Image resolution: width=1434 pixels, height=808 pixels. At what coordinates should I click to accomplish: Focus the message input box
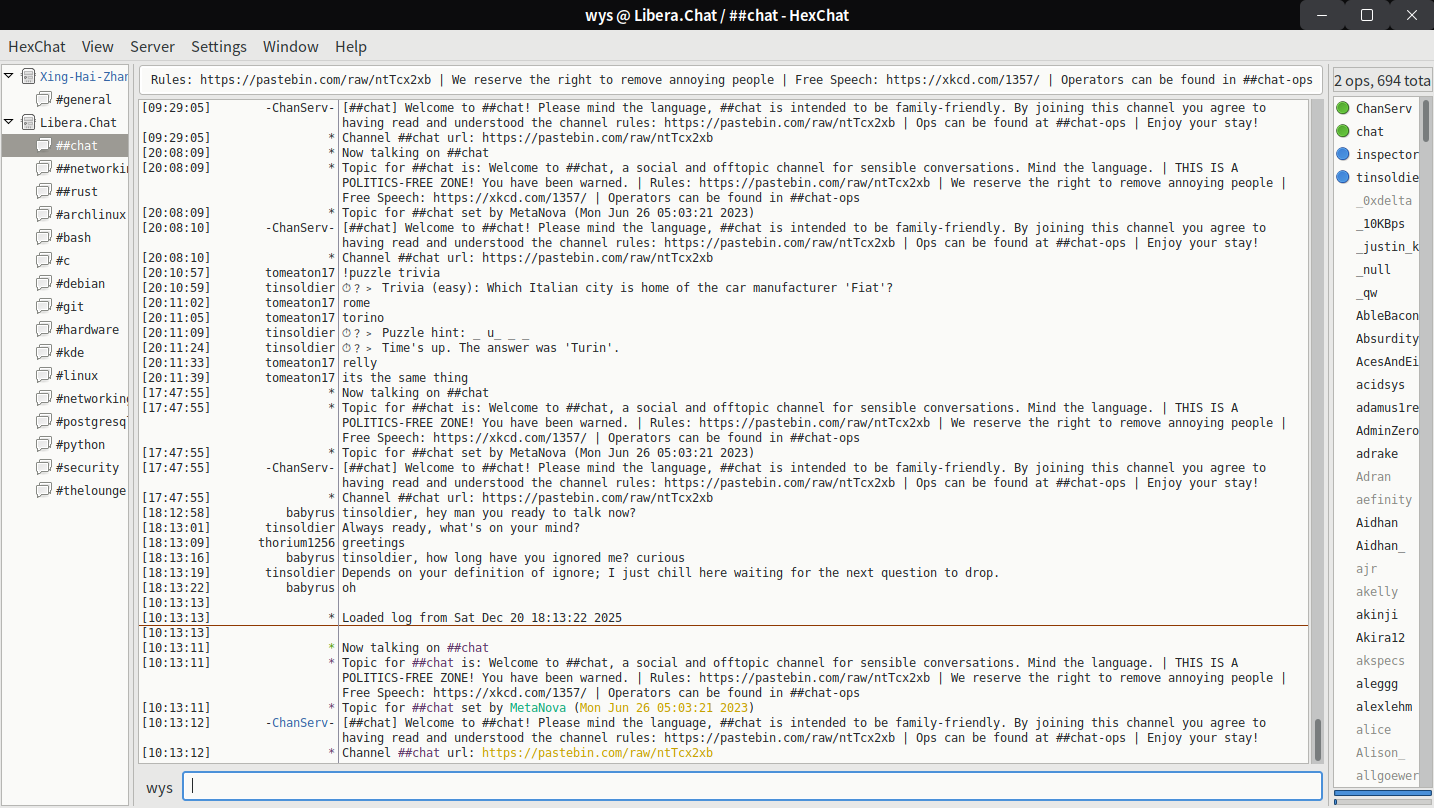pyautogui.click(x=752, y=786)
